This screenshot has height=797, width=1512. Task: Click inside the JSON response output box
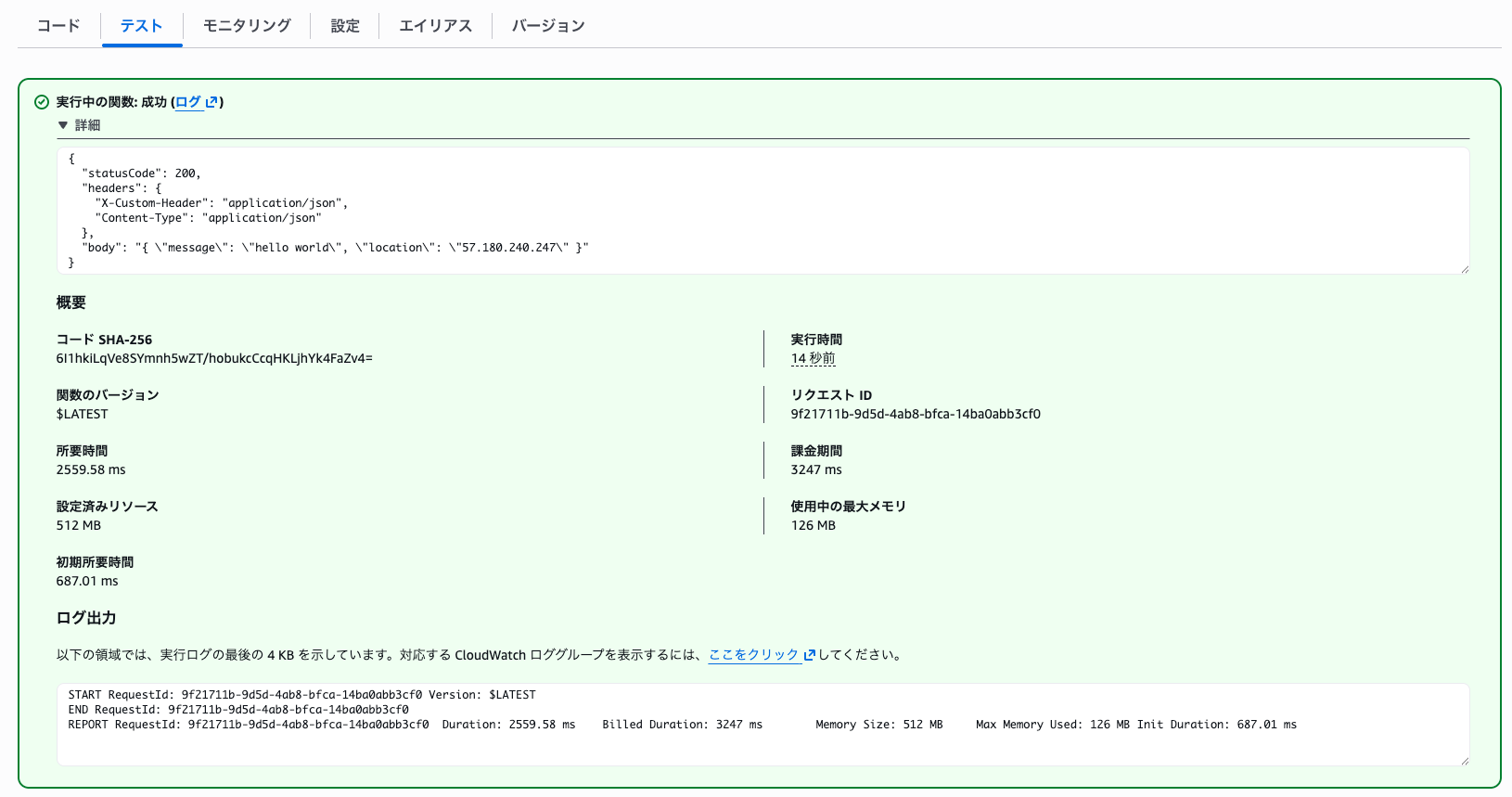coord(762,211)
